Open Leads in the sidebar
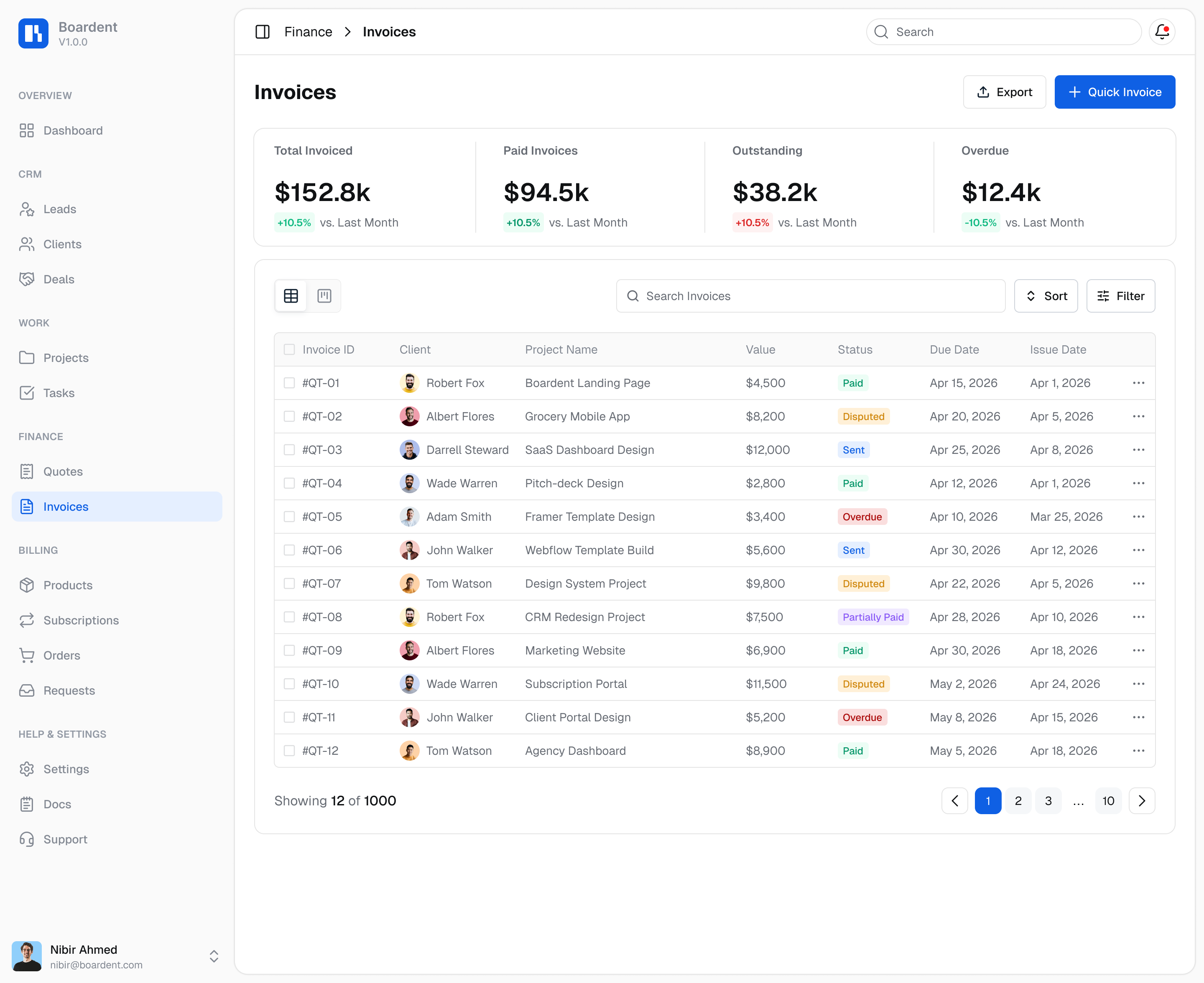This screenshot has height=983, width=1204. (x=117, y=209)
